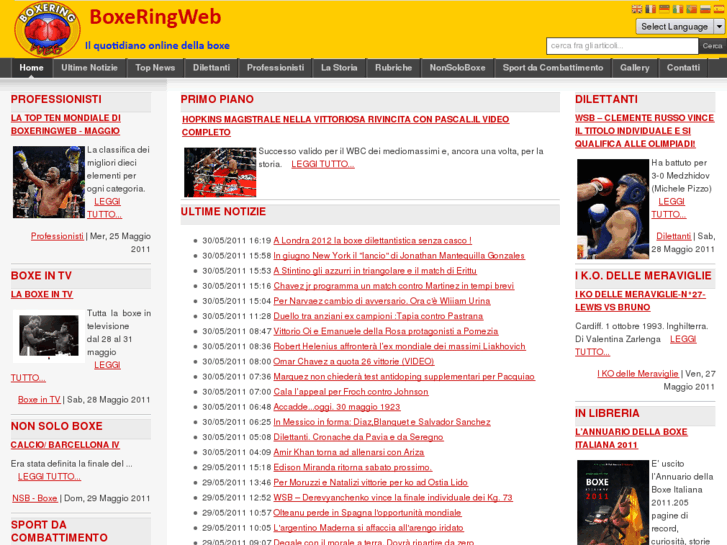Screen dimensions: 727x545
Task: Open Sport da Combattimento menu item
Action: pyautogui.click(x=553, y=68)
